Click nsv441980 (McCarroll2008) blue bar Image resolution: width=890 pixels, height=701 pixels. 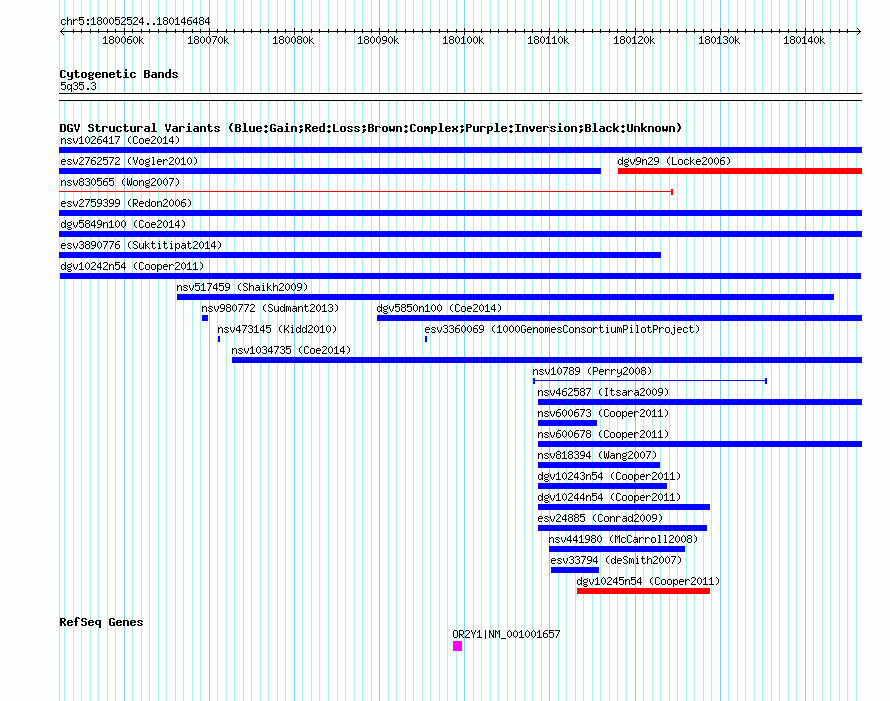617,549
